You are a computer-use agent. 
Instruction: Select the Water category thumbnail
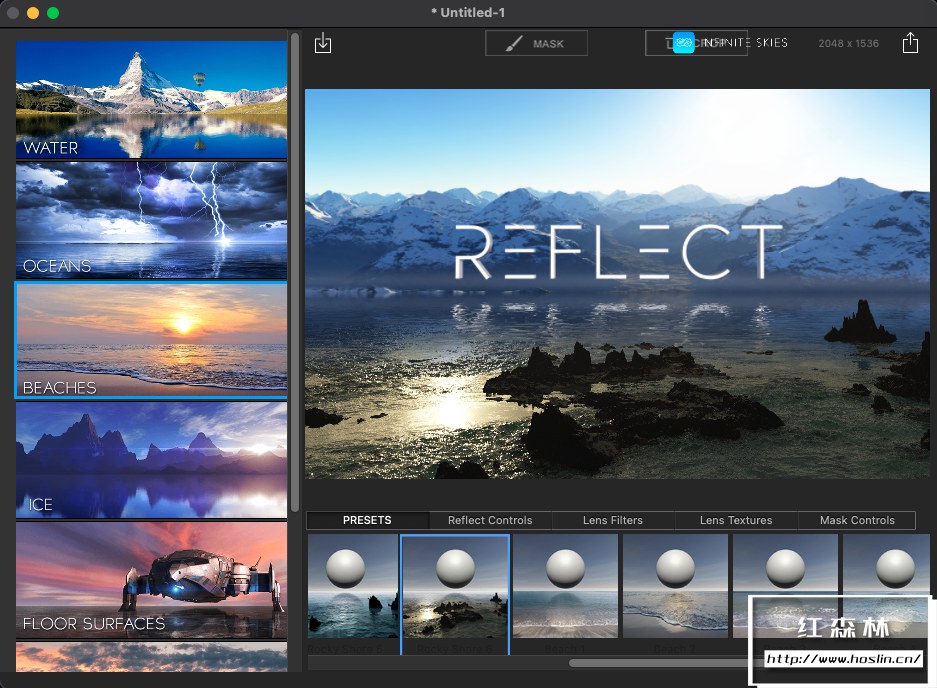(151, 100)
